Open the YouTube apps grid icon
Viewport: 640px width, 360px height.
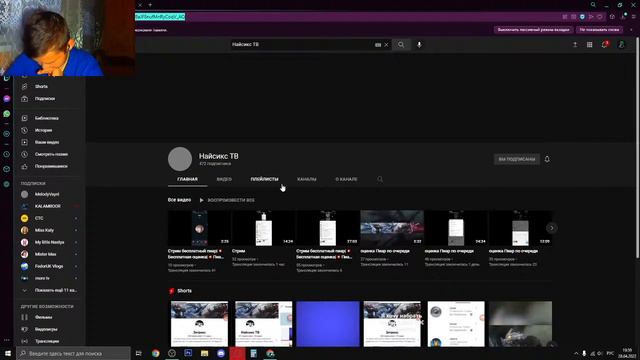tap(589, 44)
